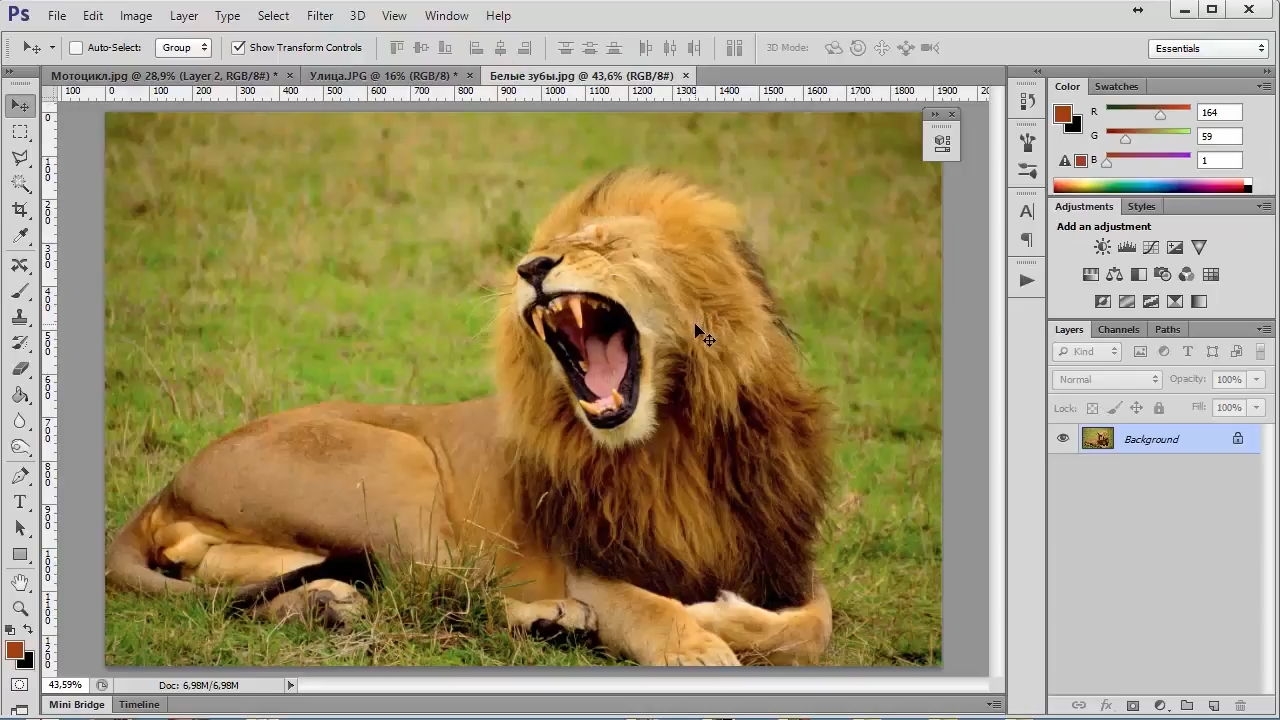The width and height of the screenshot is (1280, 720).
Task: Switch to the Улица.JPG document tab
Action: (384, 76)
